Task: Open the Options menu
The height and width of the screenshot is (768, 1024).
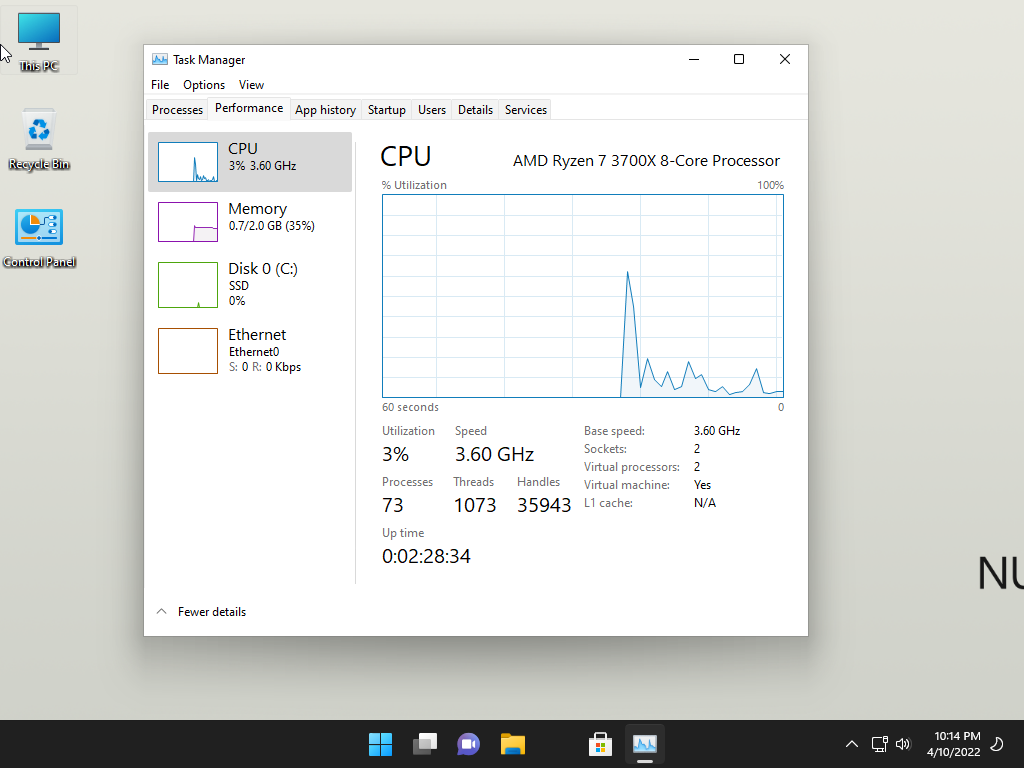Action: tap(204, 85)
